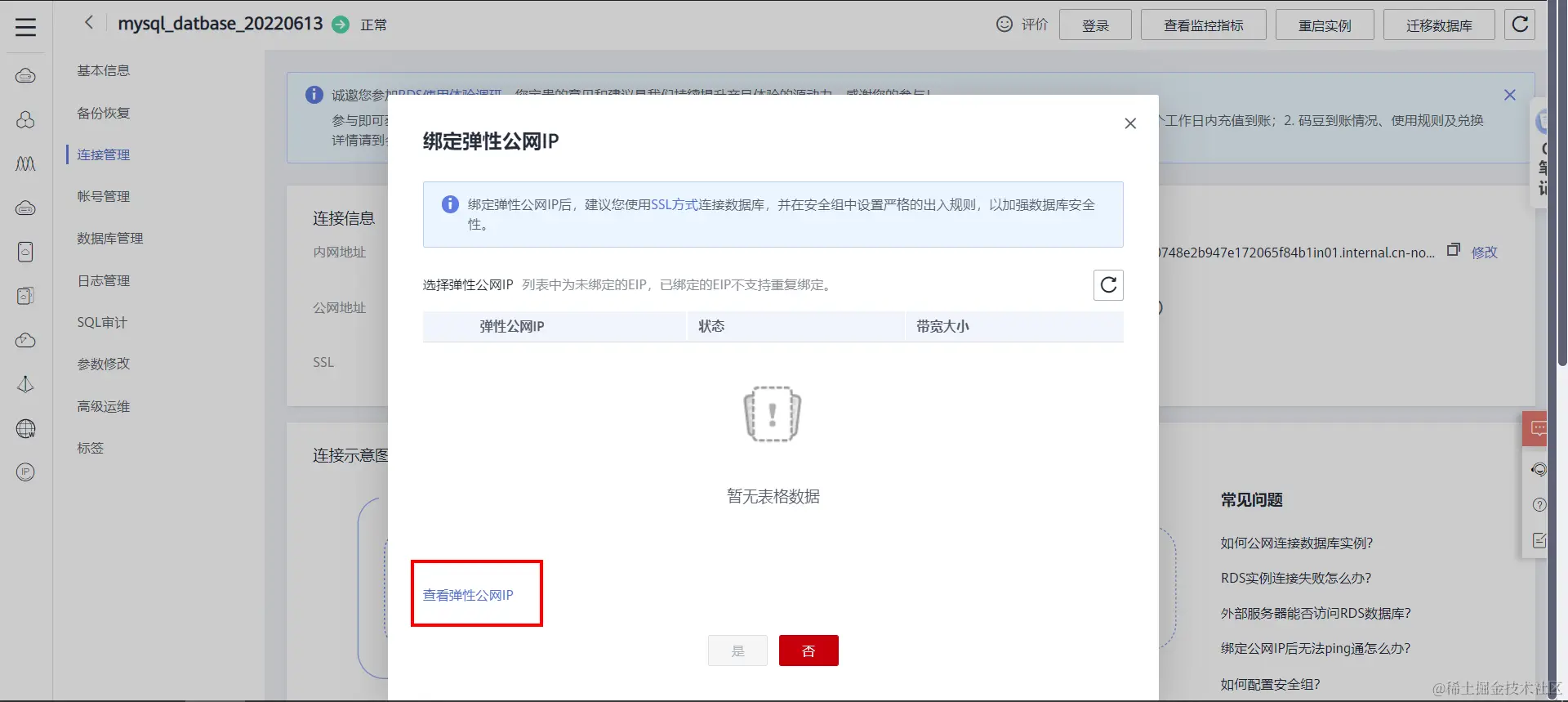Open FAQ RDS实例连接失败怎么办?

pyautogui.click(x=1296, y=578)
